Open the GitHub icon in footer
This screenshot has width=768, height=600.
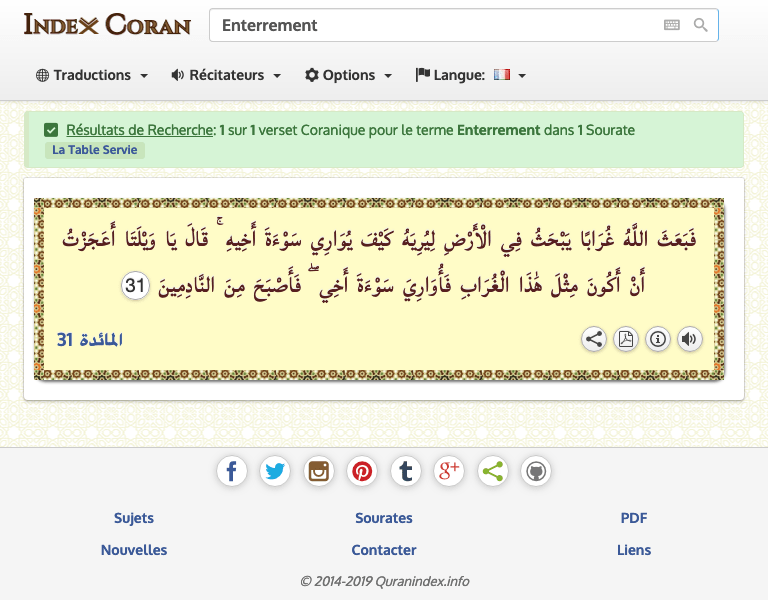tap(536, 471)
